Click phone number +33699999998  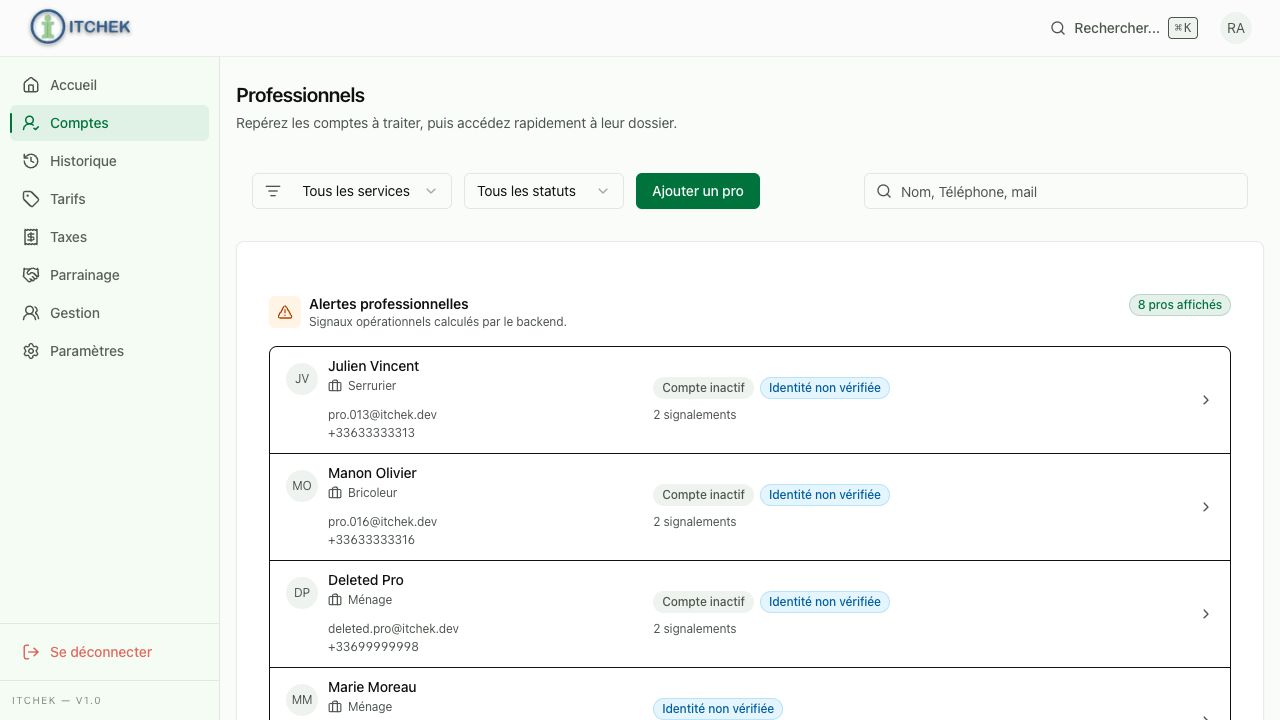[373, 647]
